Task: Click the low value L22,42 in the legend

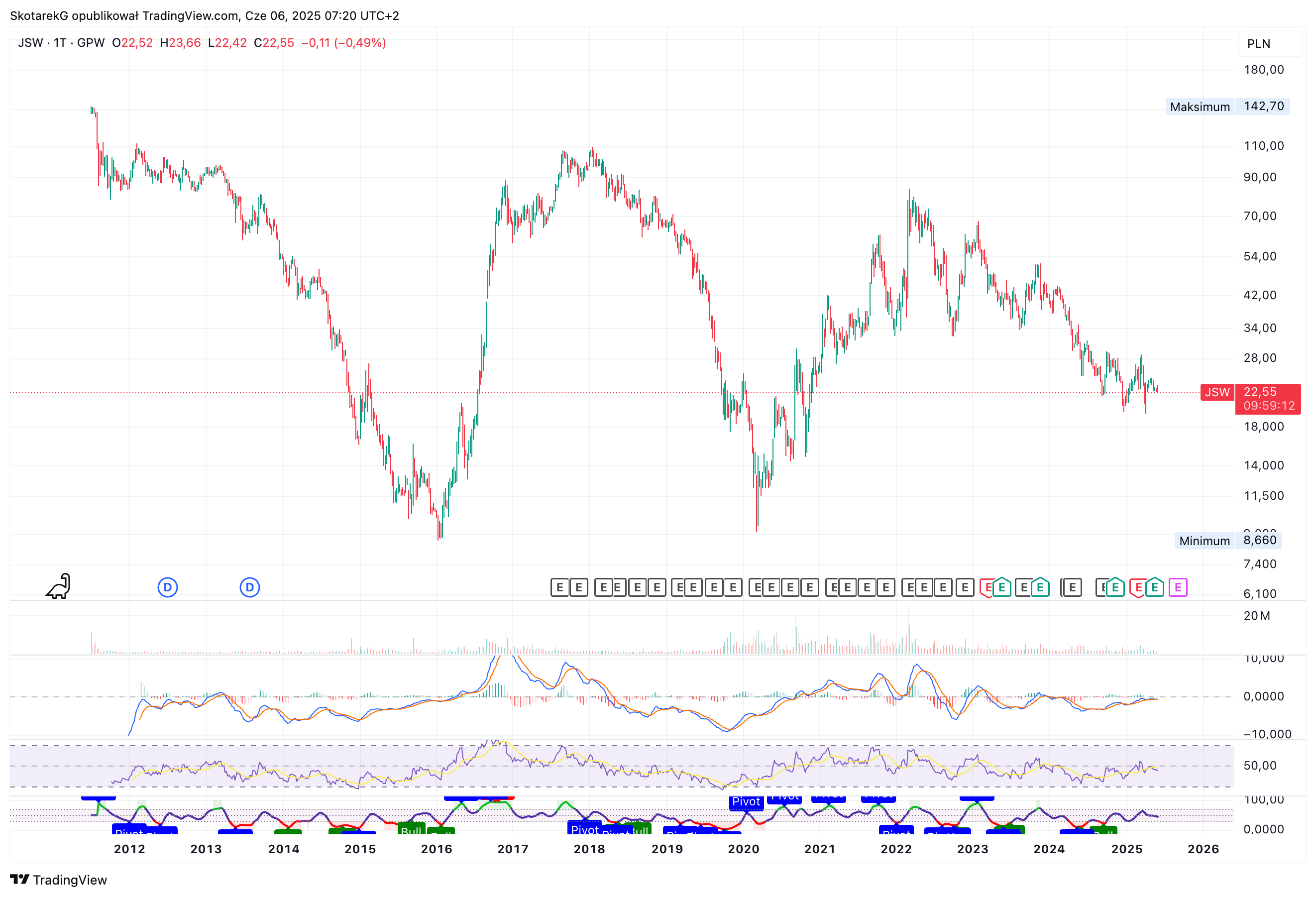Action: 227,43
